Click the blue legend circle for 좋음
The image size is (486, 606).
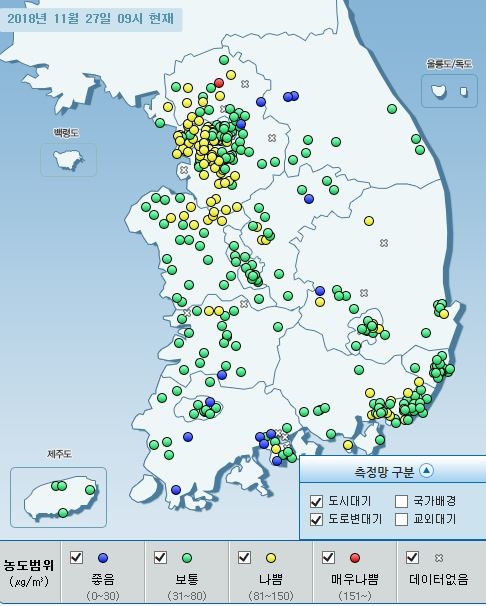click(x=103, y=558)
